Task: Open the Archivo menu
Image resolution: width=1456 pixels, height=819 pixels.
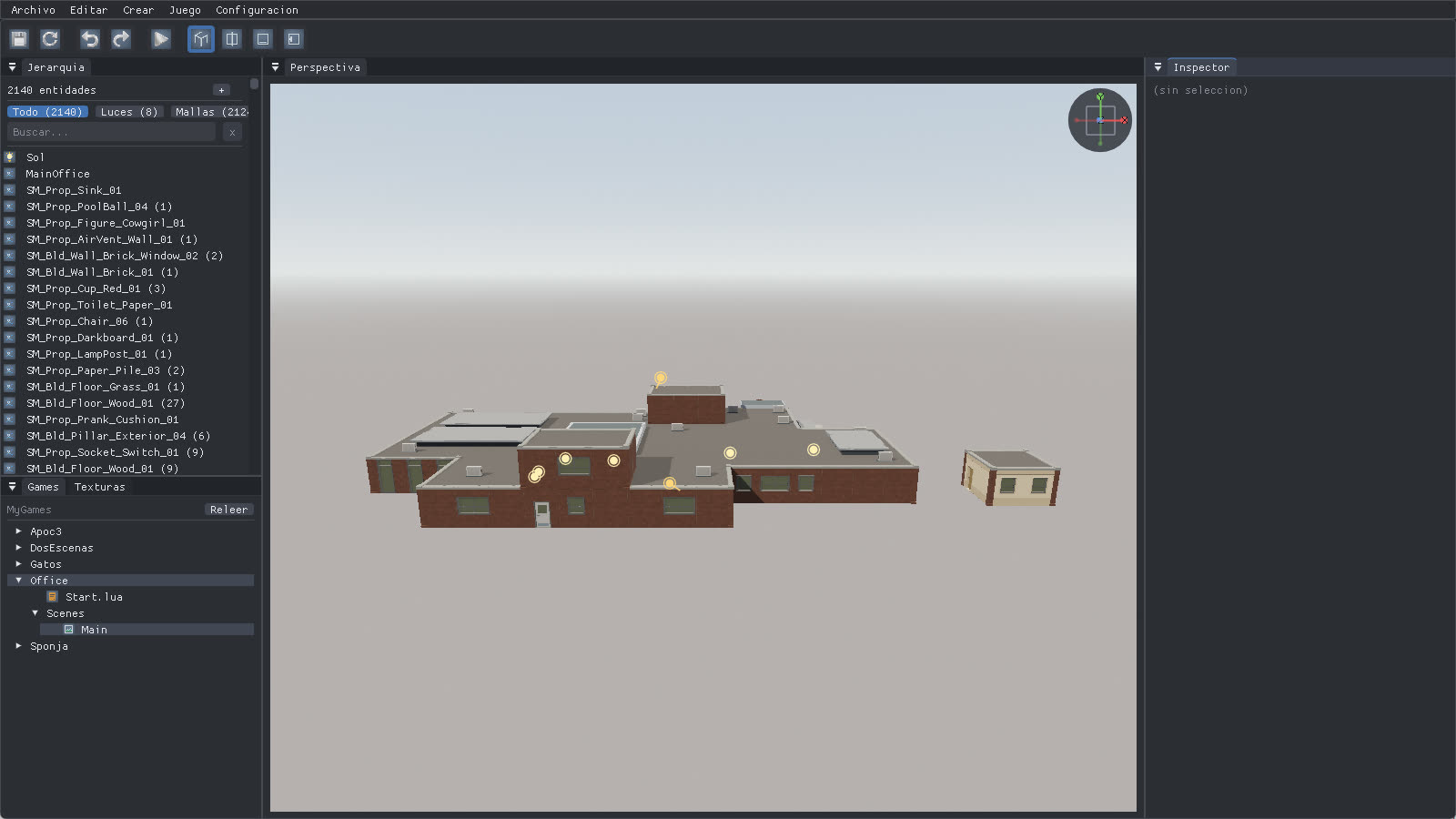Action: click(x=33, y=10)
